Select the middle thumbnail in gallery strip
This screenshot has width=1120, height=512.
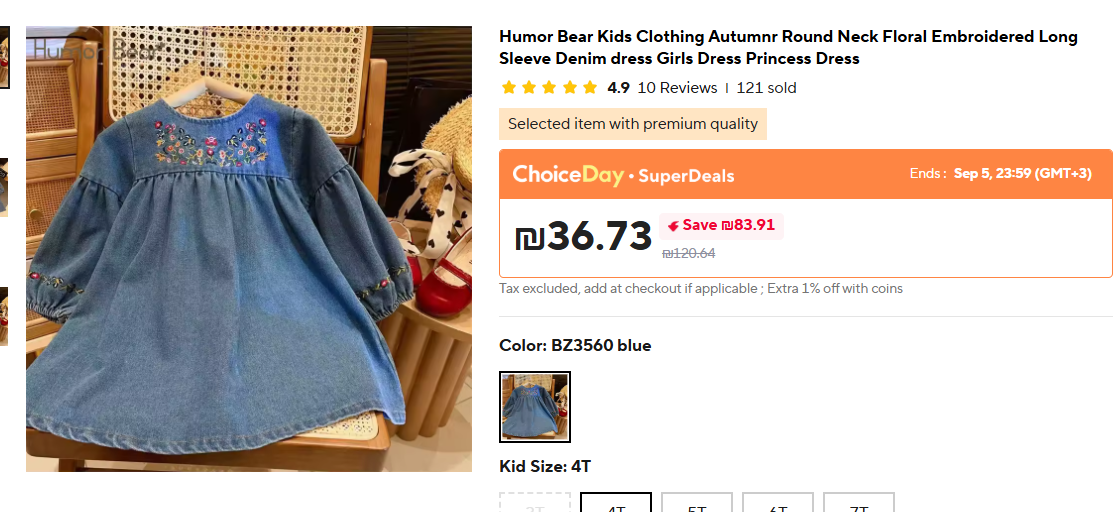[4, 187]
